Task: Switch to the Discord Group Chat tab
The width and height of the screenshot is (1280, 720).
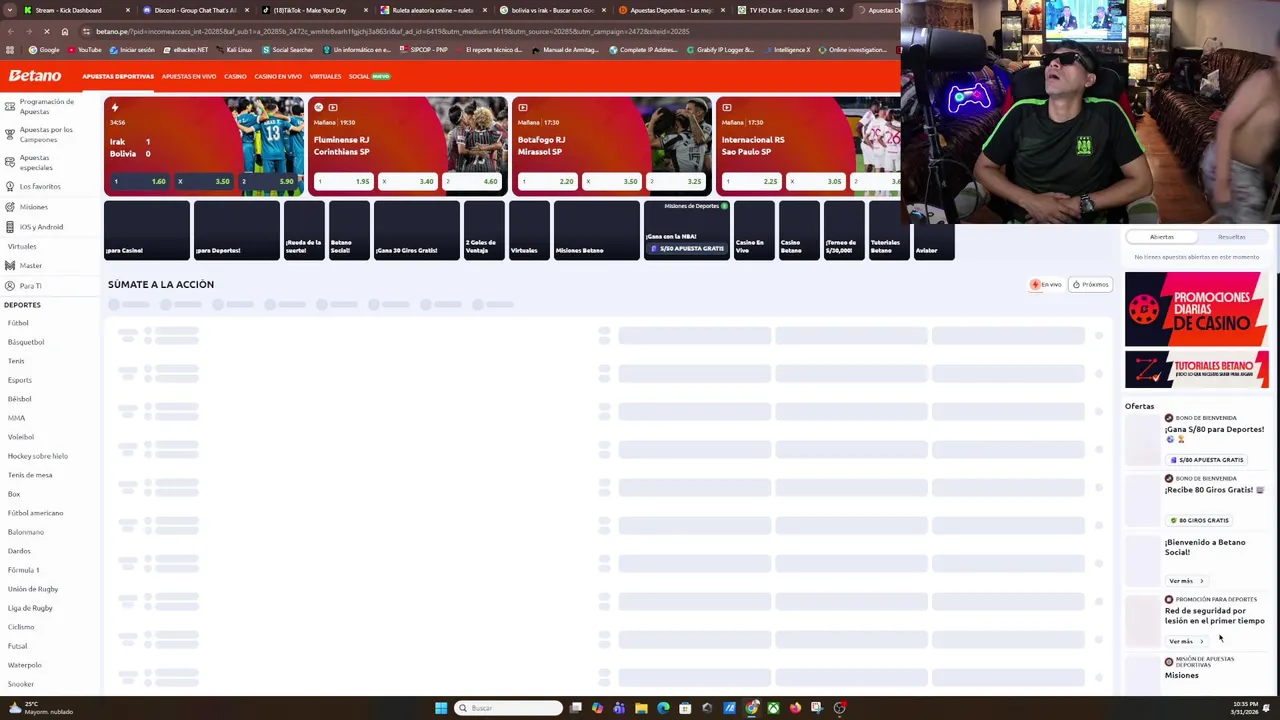Action: tap(195, 10)
